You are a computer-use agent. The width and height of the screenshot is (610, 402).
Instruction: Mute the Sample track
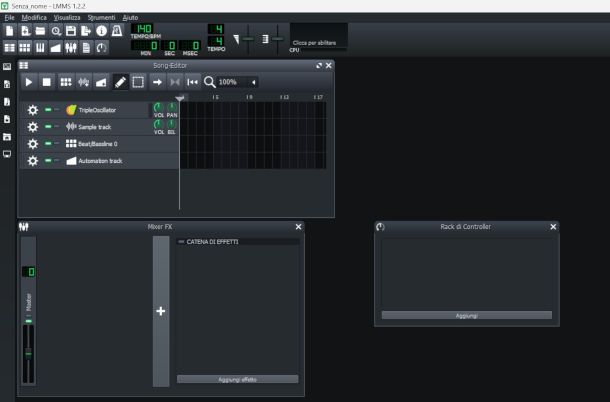pyautogui.click(x=48, y=126)
